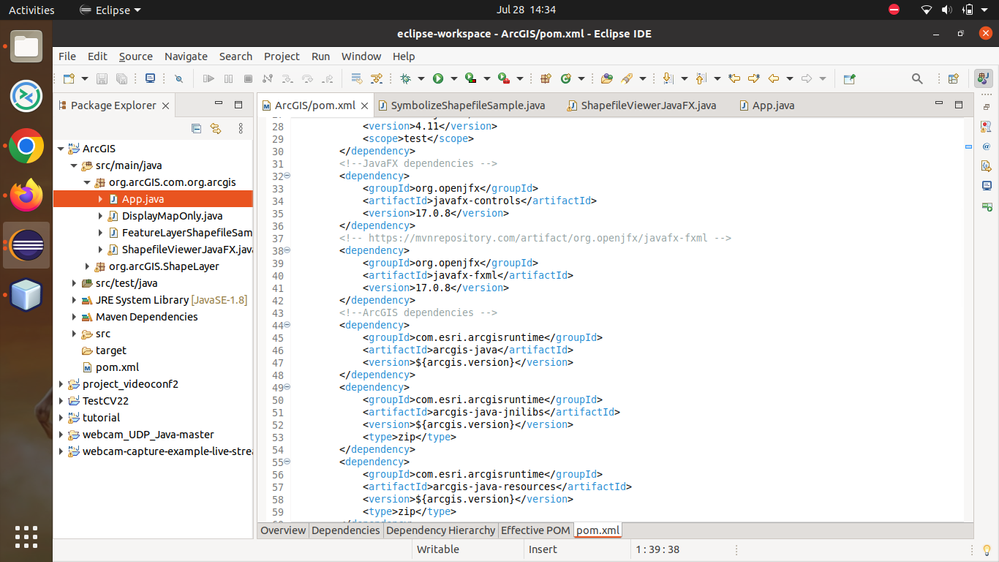The image size is (999, 562).
Task: Select DisplayMapOnly.java in the tree
Action: (172, 216)
